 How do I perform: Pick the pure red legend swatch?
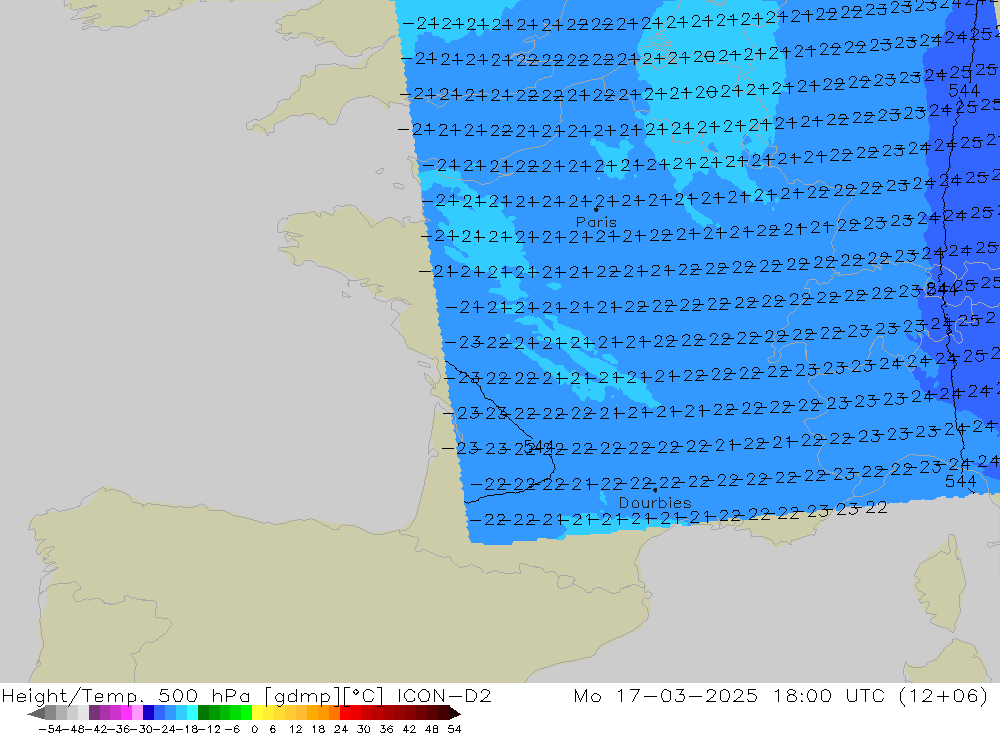345,713
